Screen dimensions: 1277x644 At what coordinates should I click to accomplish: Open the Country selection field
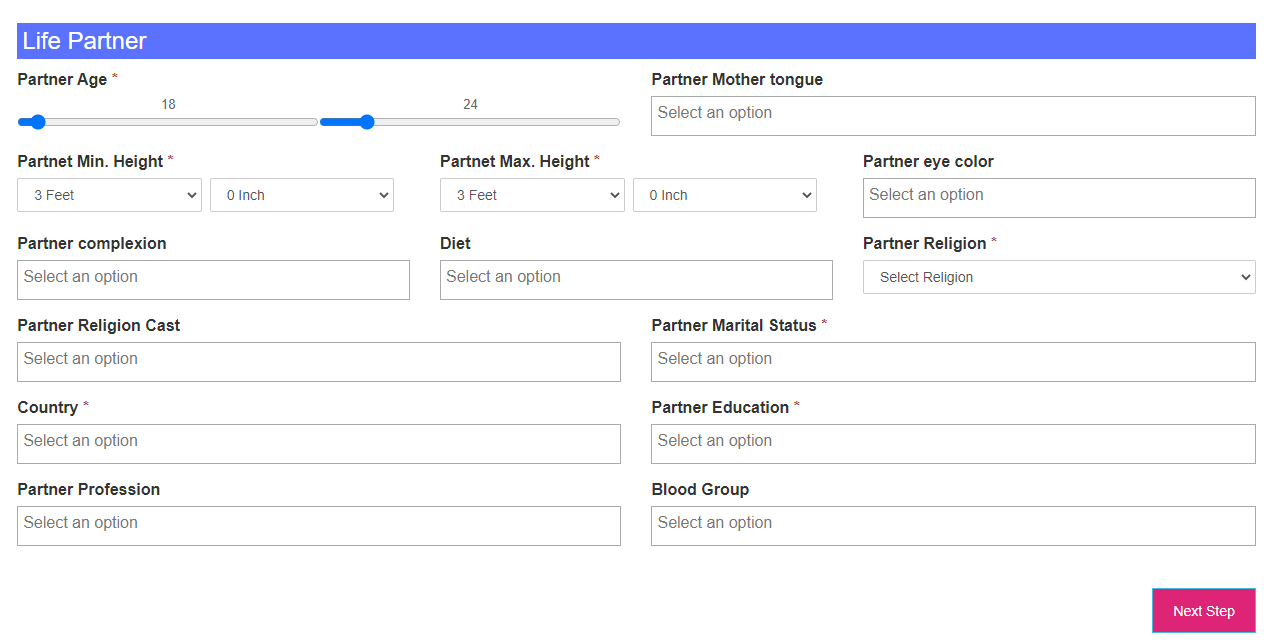tap(318, 444)
